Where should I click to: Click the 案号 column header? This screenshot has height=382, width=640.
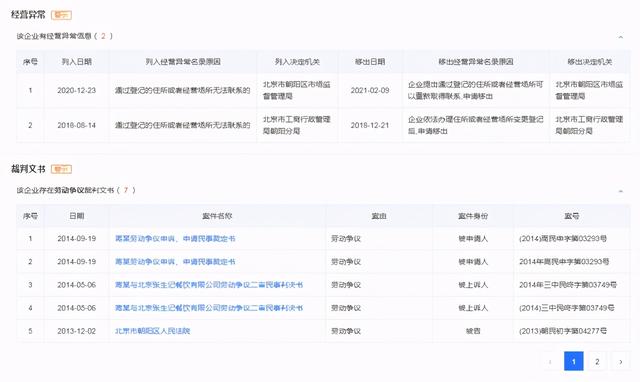[x=571, y=216]
